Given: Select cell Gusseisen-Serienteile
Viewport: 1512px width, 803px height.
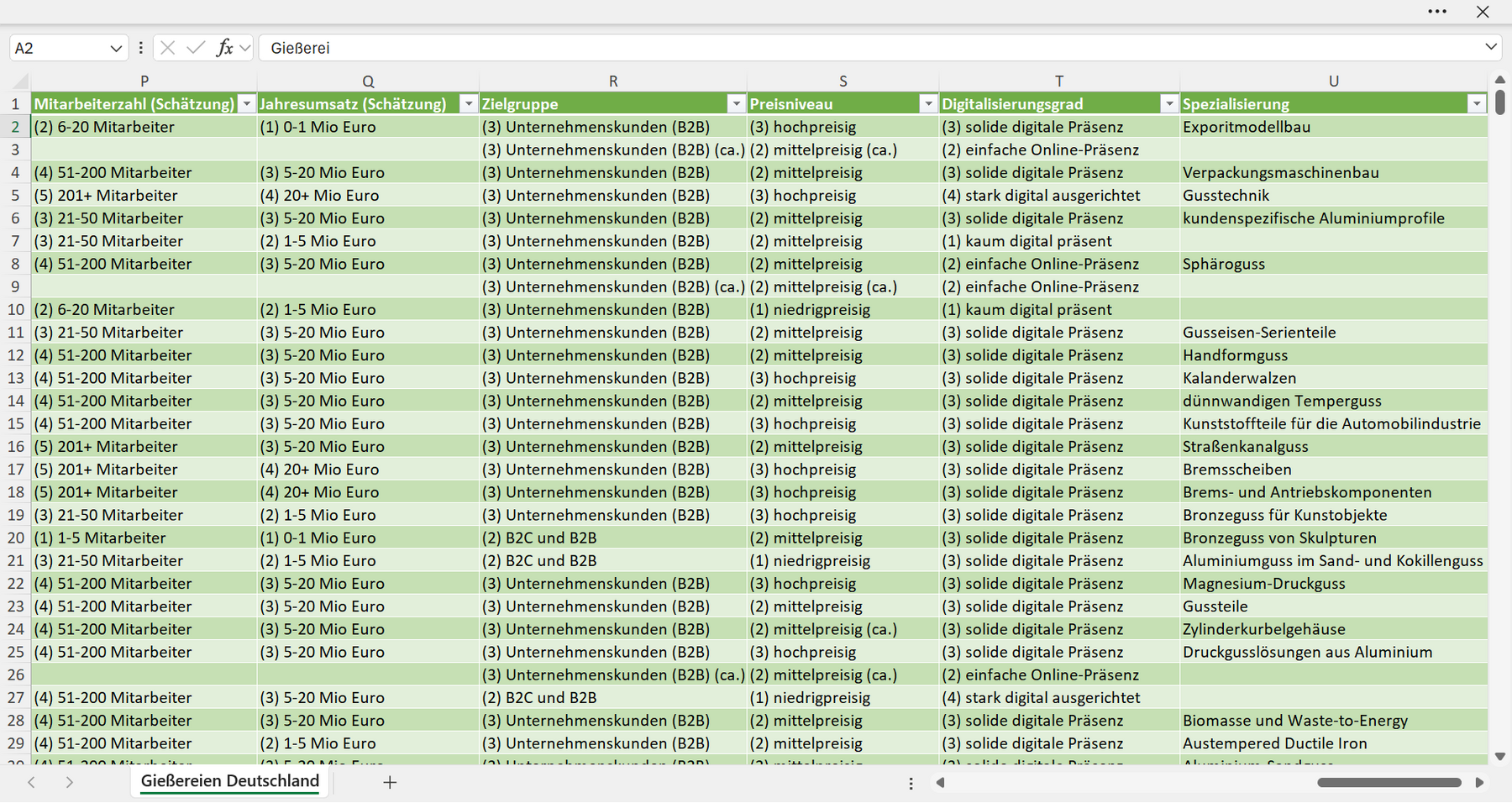Looking at the screenshot, I should click(x=1334, y=333).
